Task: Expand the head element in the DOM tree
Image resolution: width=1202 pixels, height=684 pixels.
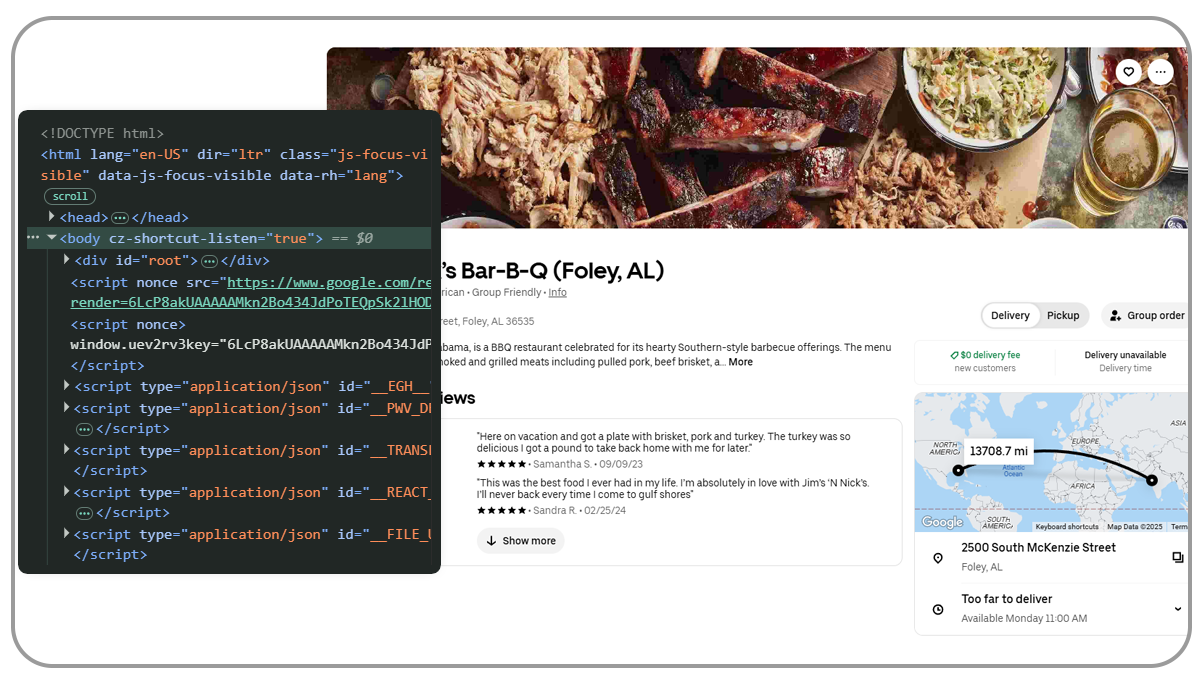Action: pyautogui.click(x=52, y=217)
